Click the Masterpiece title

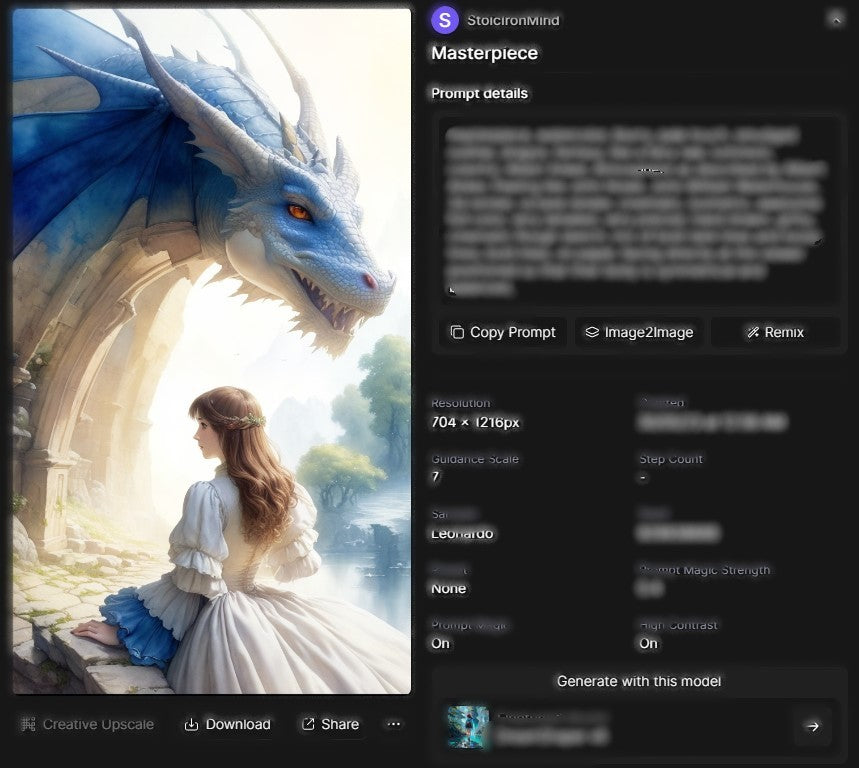coord(484,53)
